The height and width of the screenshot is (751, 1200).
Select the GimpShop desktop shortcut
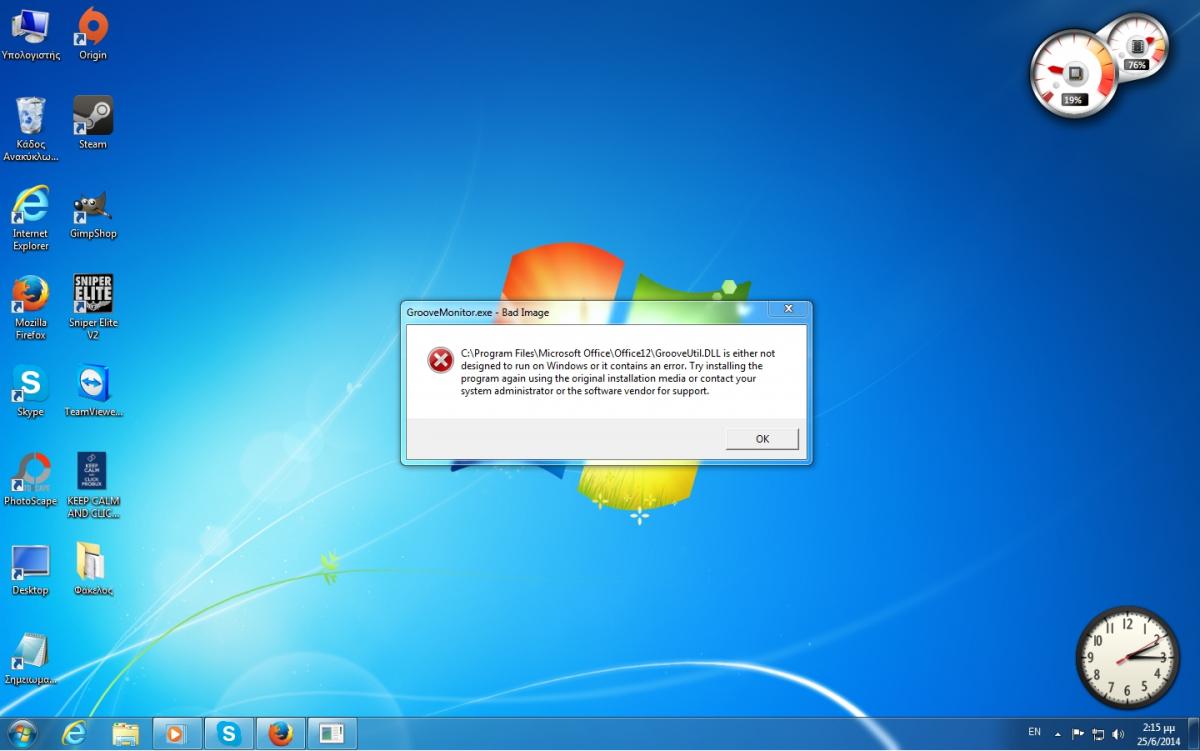point(93,212)
